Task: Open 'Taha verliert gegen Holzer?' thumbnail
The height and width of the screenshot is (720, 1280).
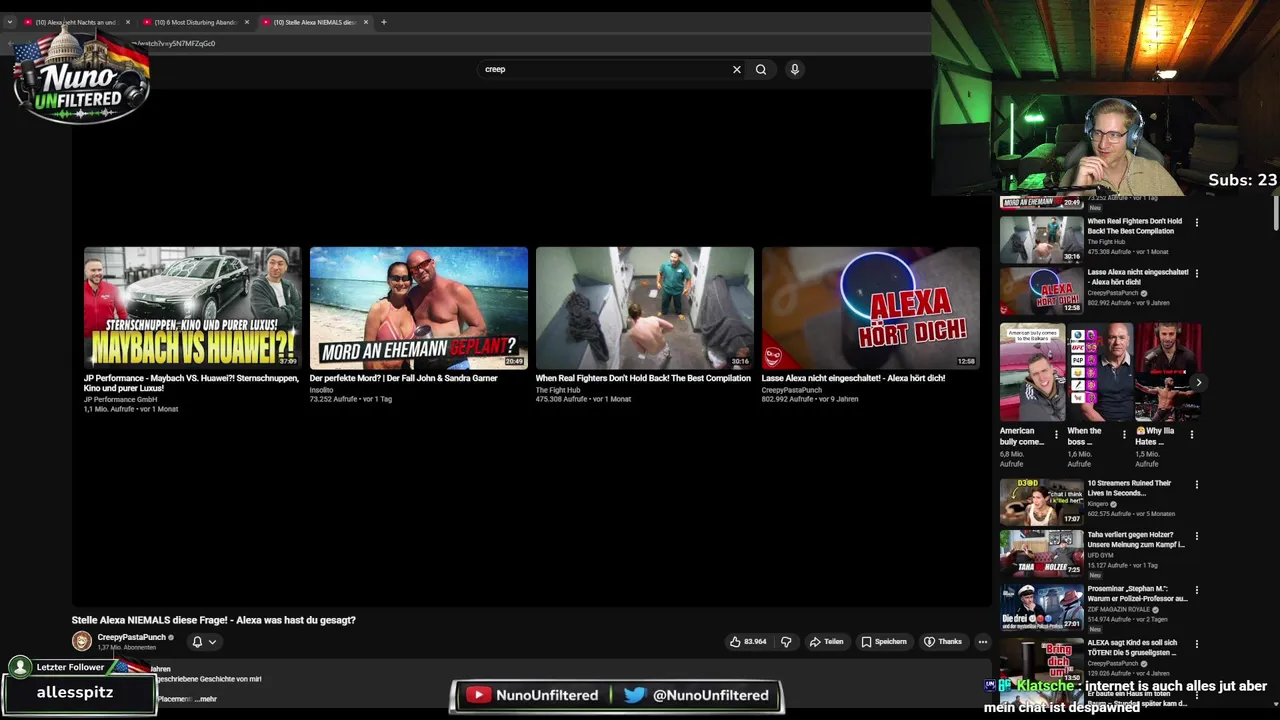Action: coord(1041,553)
